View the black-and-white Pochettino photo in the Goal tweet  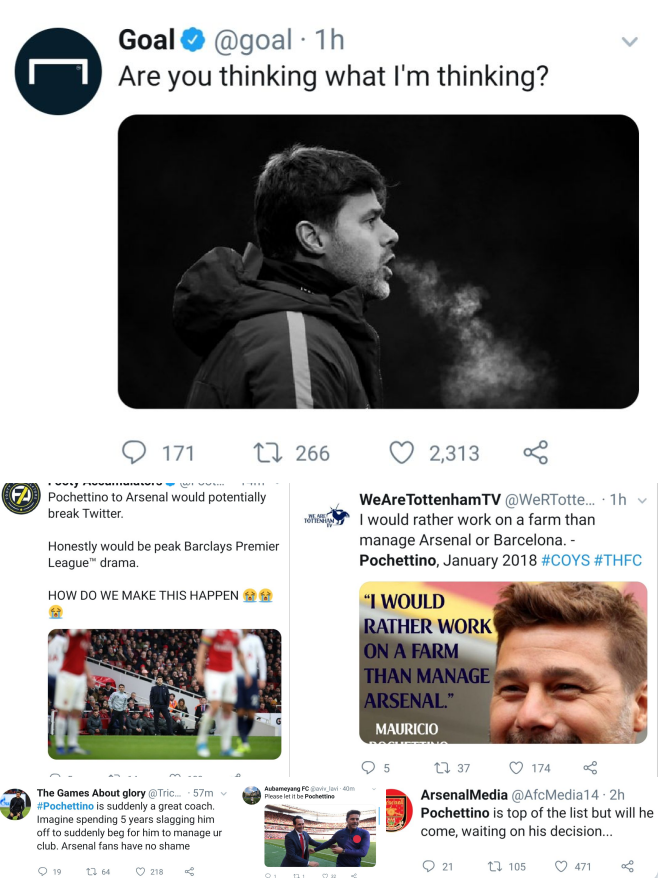pos(378,262)
